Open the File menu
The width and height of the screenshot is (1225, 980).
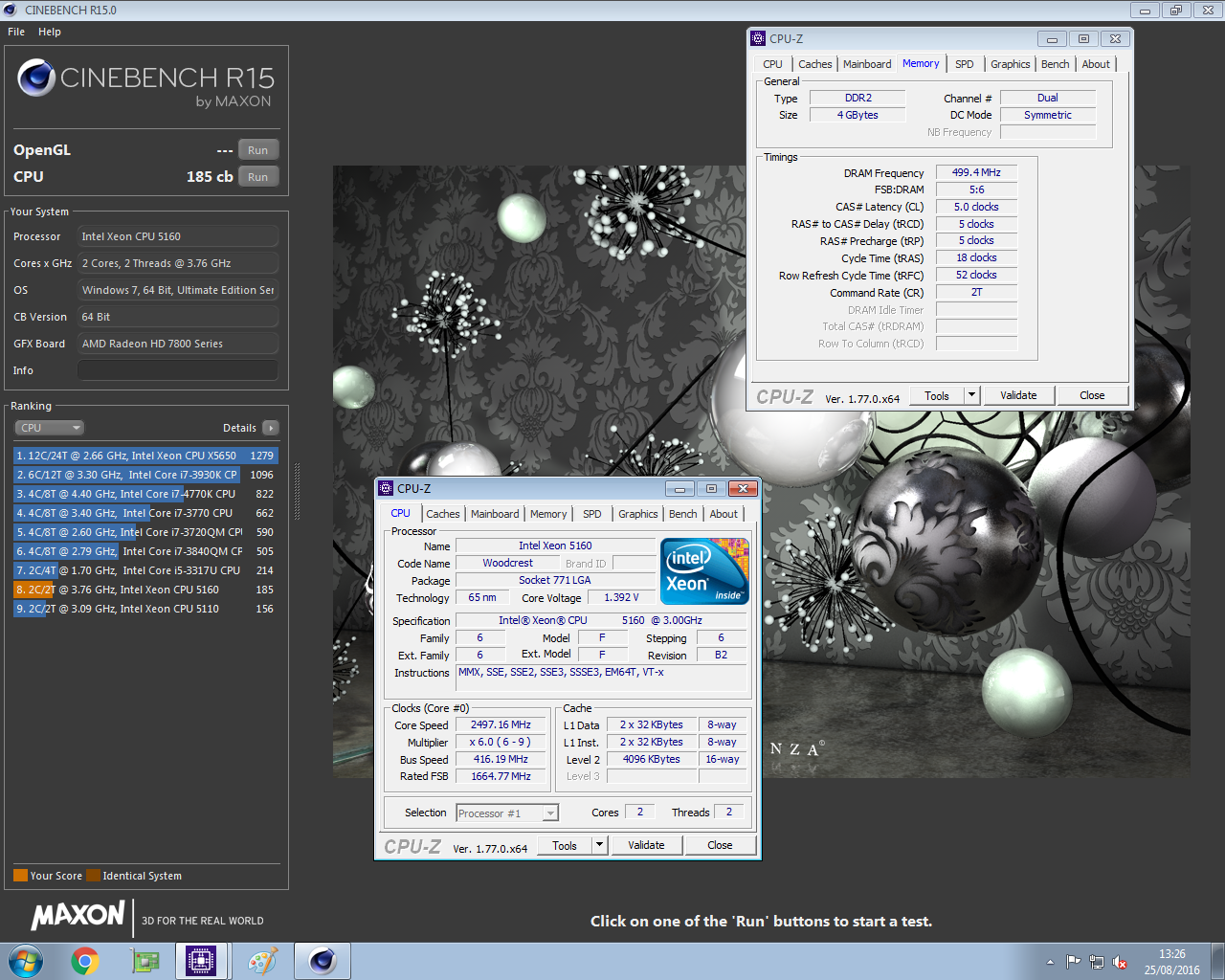16,32
